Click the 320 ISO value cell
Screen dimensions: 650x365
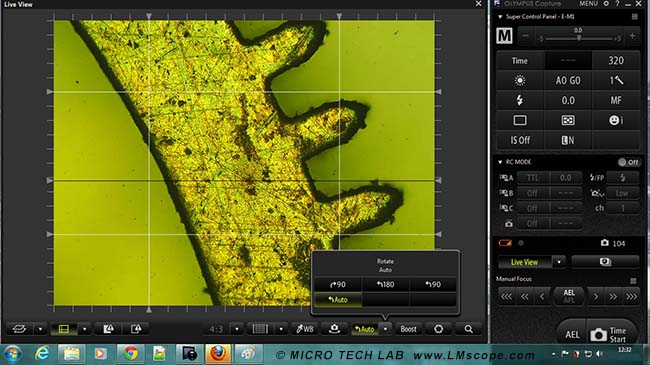pos(616,61)
